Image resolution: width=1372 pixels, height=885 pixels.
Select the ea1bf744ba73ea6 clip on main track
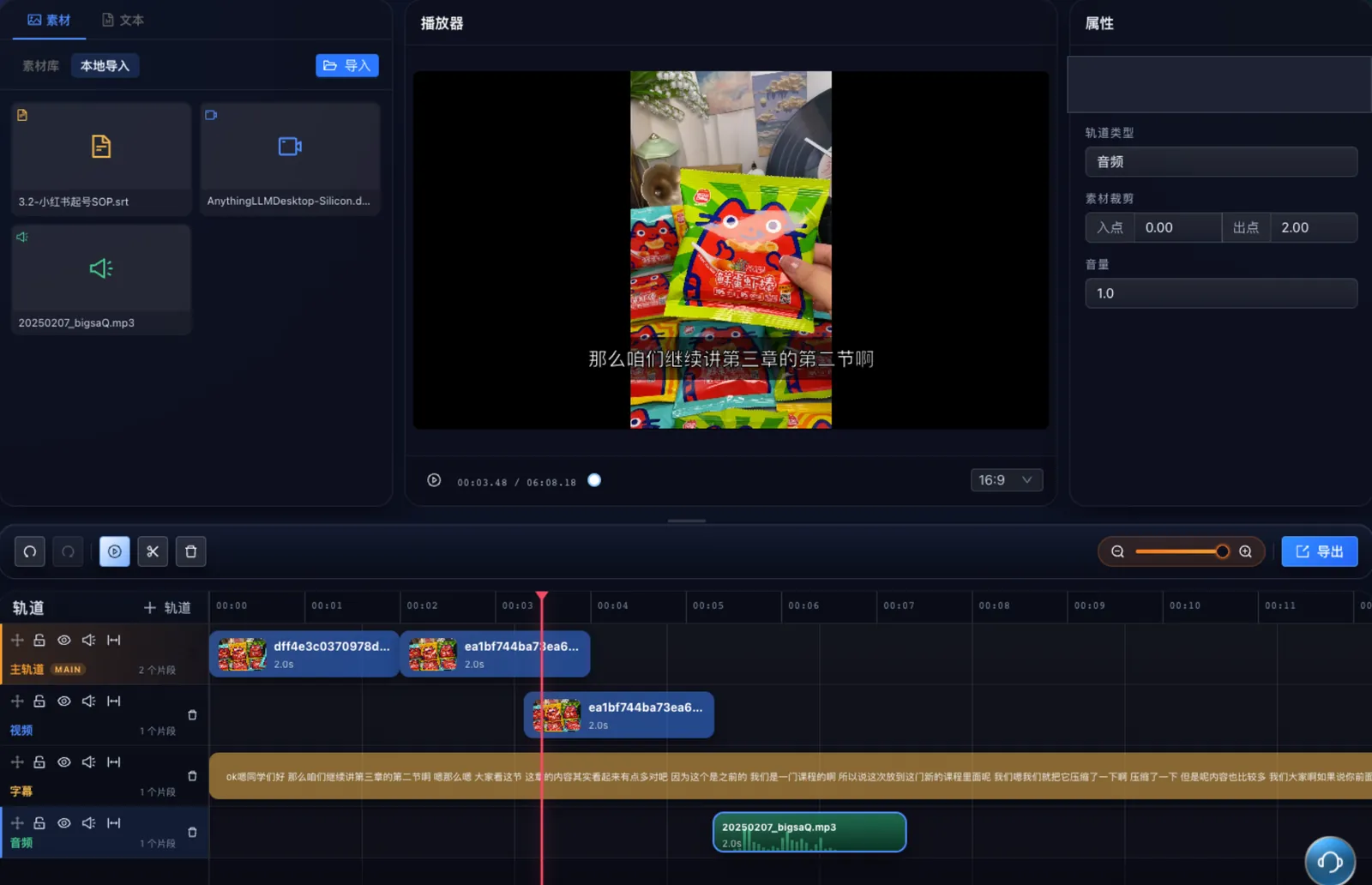coord(495,654)
